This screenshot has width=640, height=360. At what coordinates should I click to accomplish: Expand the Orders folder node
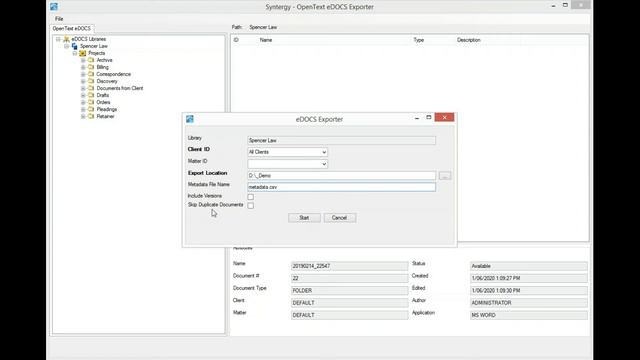tap(83, 102)
